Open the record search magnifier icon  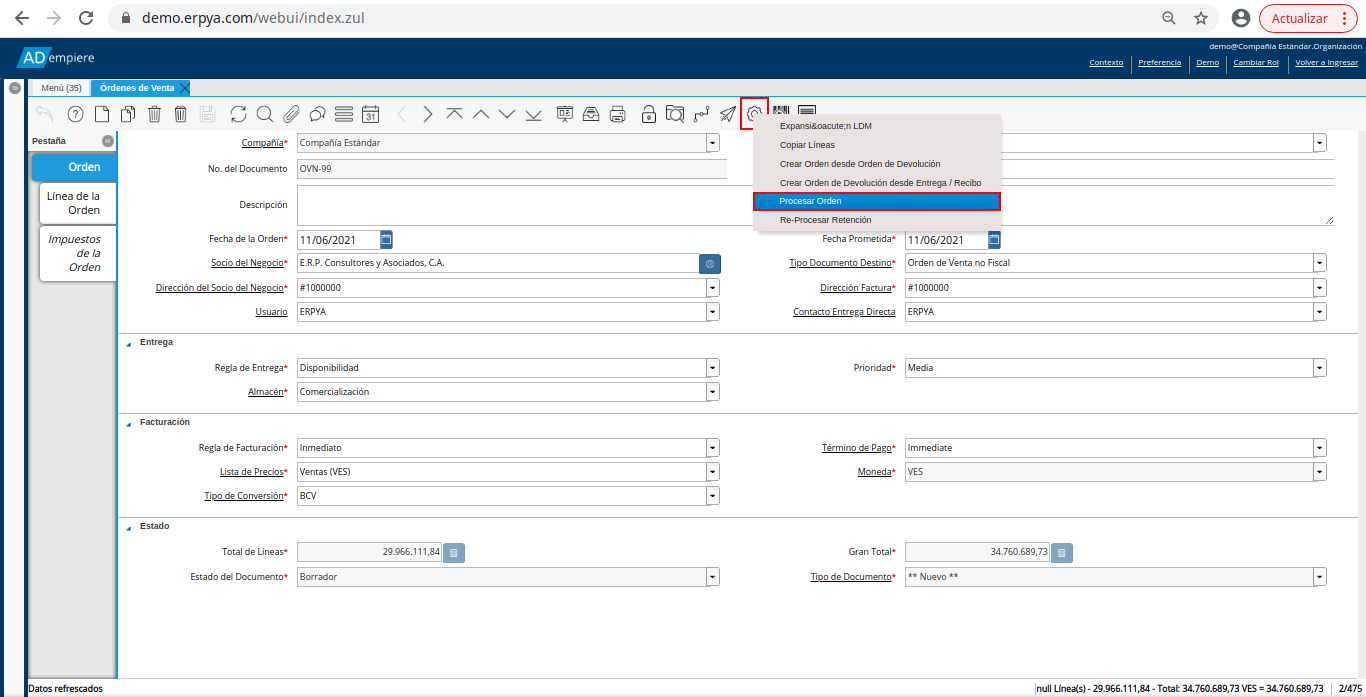[264, 114]
